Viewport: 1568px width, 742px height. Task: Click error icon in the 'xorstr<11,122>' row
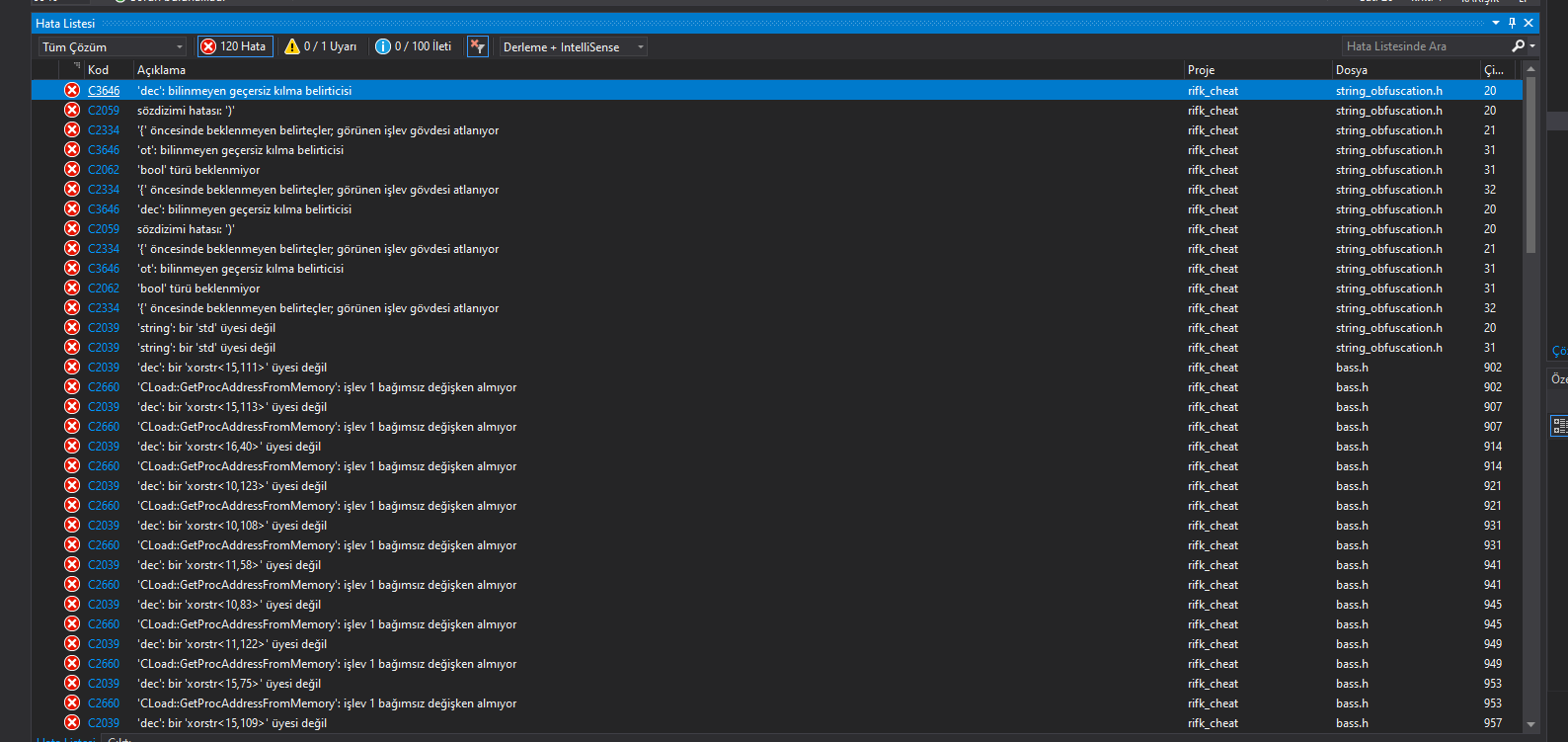[72, 643]
